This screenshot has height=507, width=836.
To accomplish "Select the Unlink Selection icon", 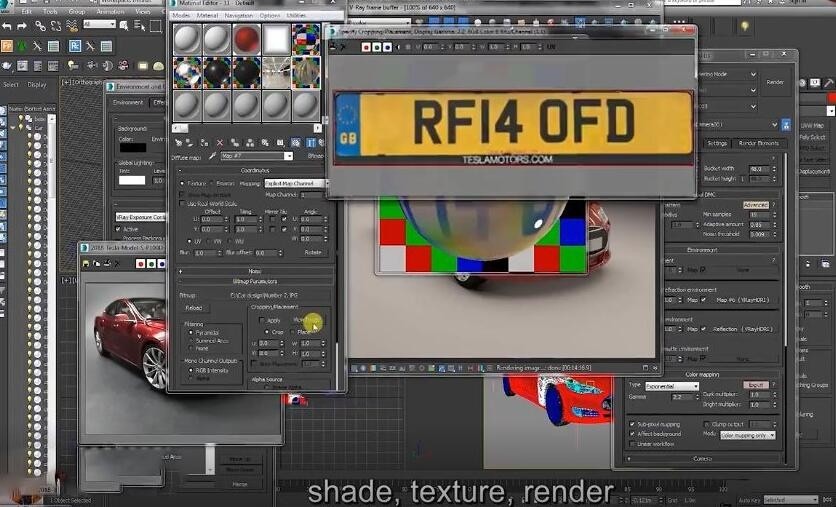I will click(56, 25).
